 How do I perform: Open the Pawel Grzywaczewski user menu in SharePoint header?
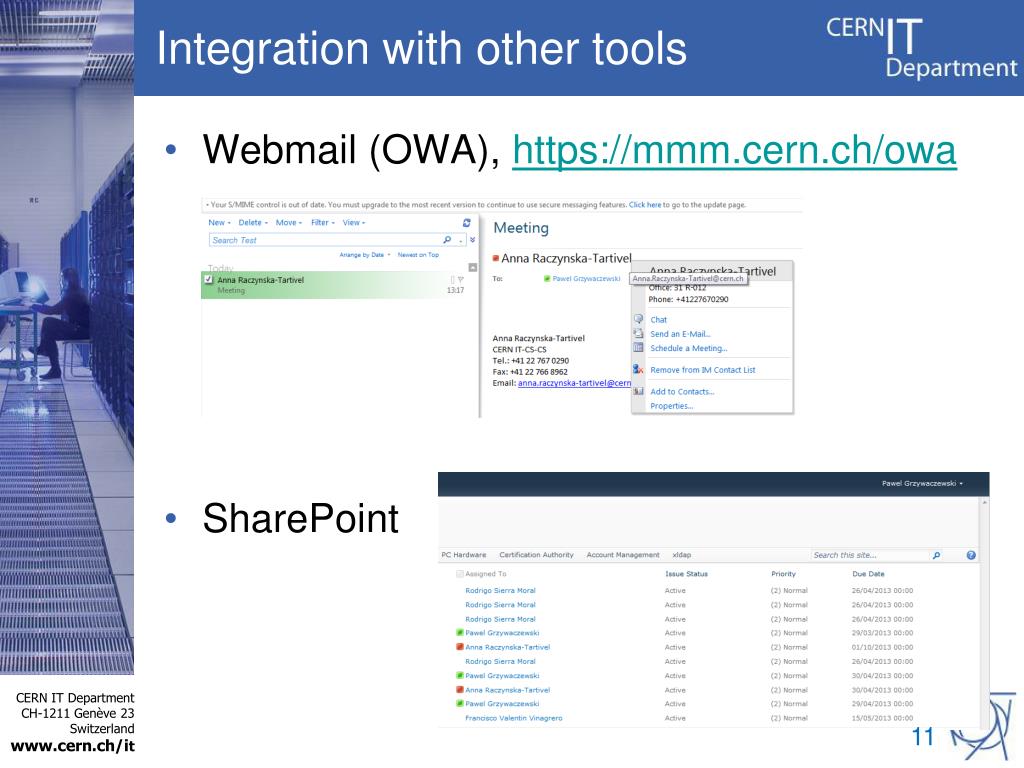[922, 483]
